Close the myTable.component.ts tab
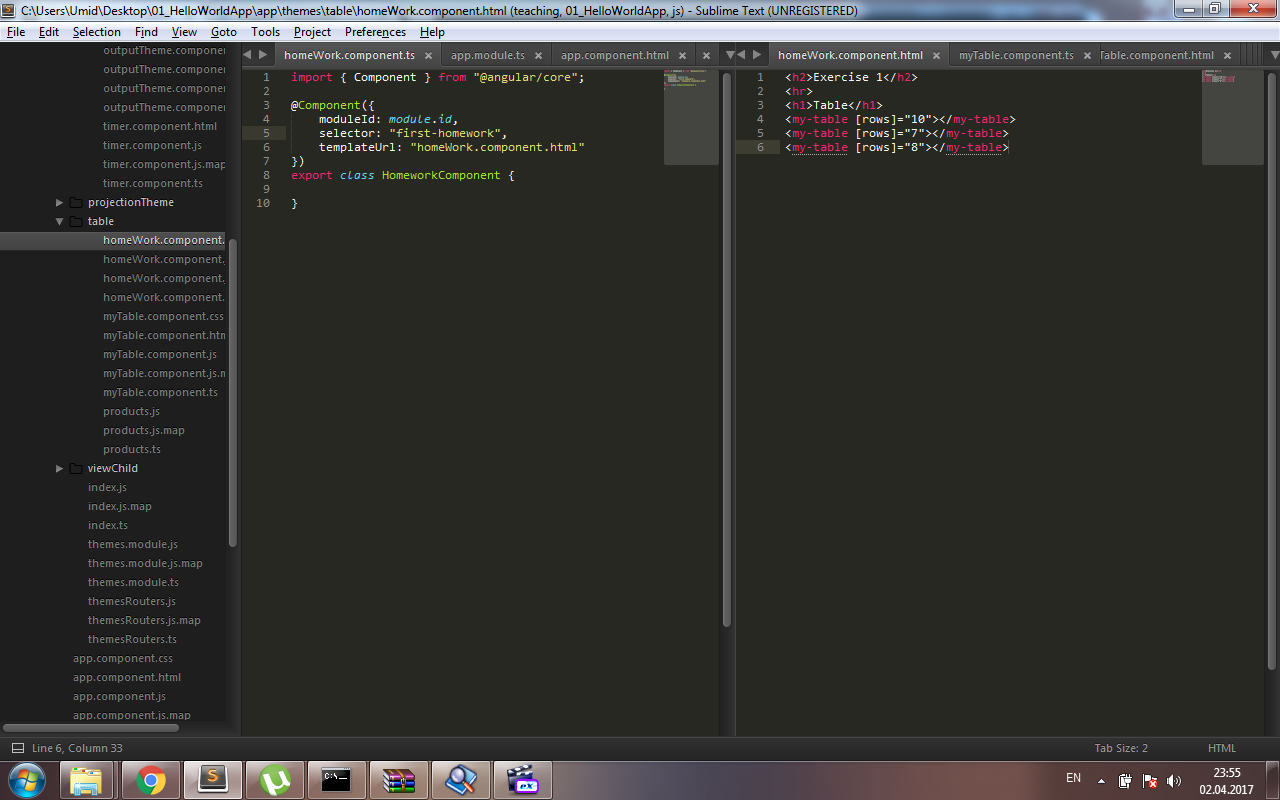 (x=1087, y=56)
